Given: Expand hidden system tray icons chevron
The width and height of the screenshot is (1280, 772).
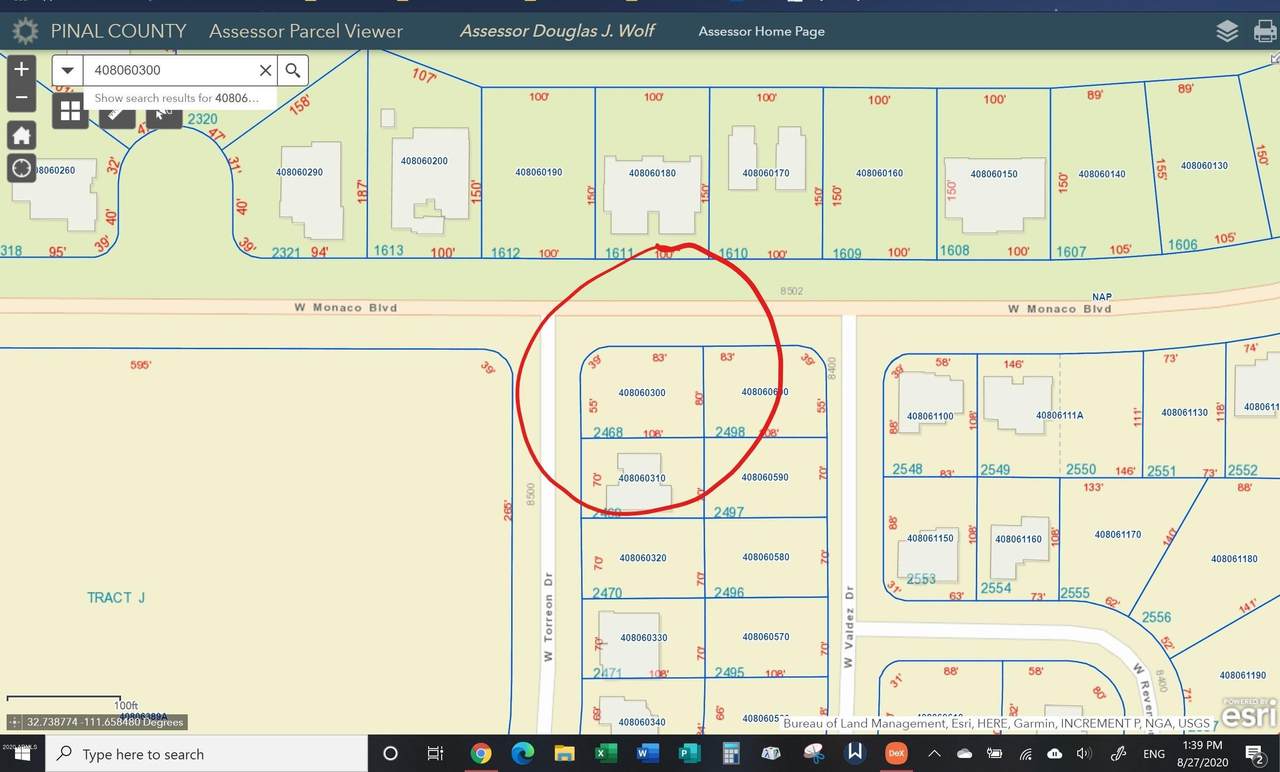Looking at the screenshot, I should pos(934,754).
